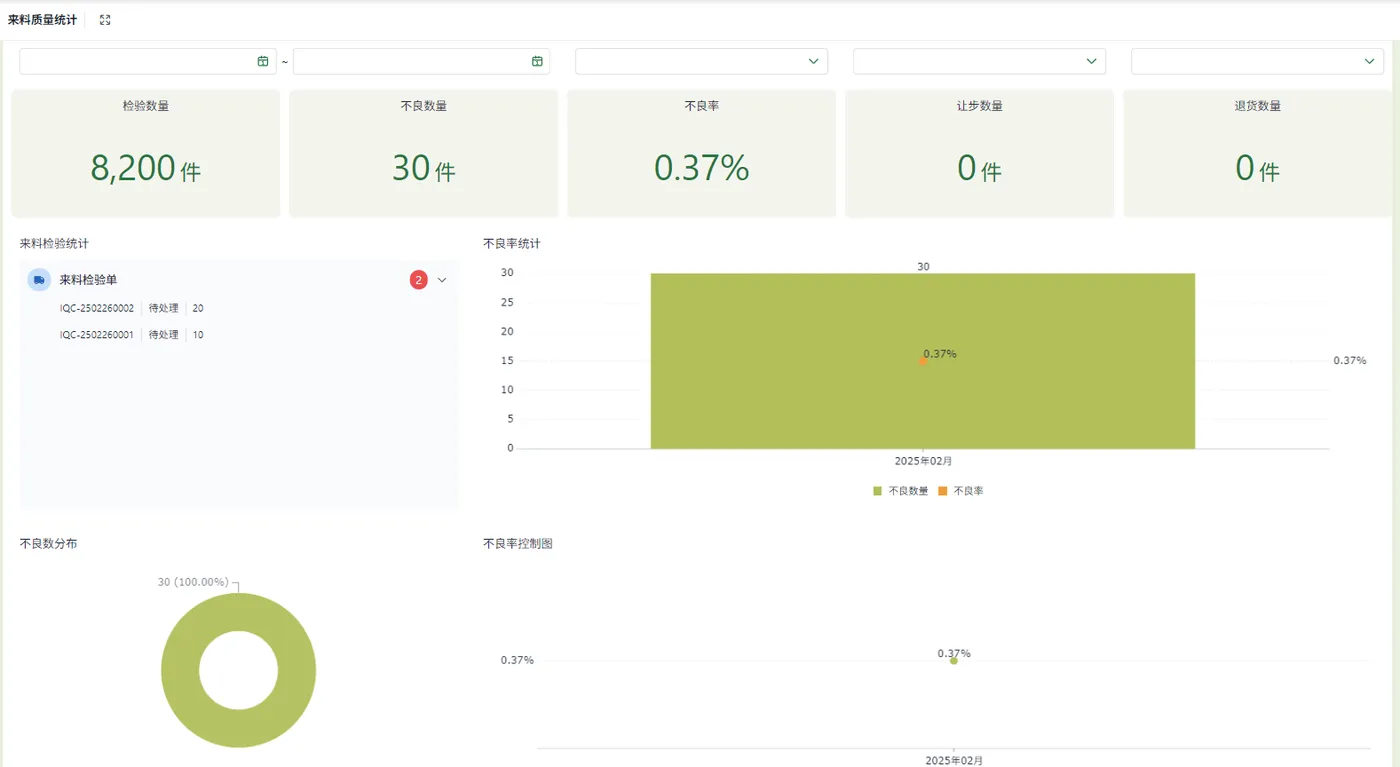Viewport: 1400px width, 767px height.
Task: Open the first filter dropdown
Action: click(x=701, y=61)
